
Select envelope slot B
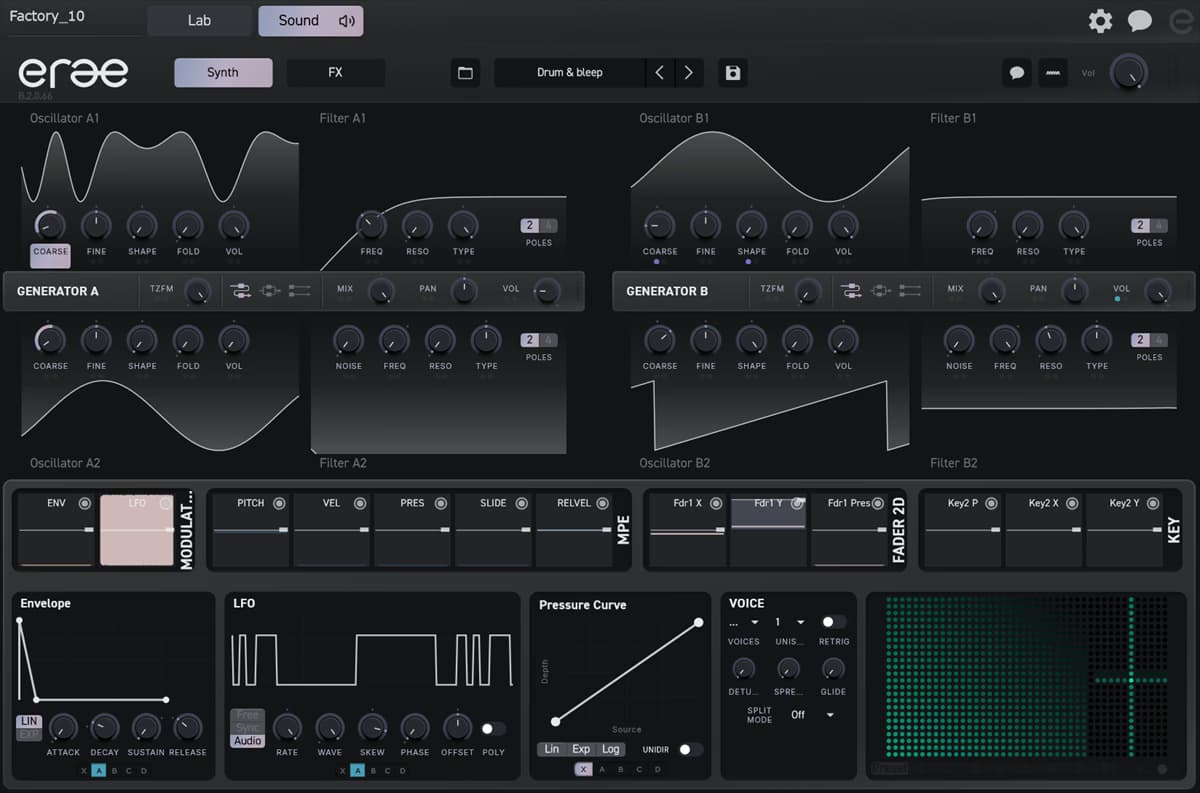[x=114, y=770]
